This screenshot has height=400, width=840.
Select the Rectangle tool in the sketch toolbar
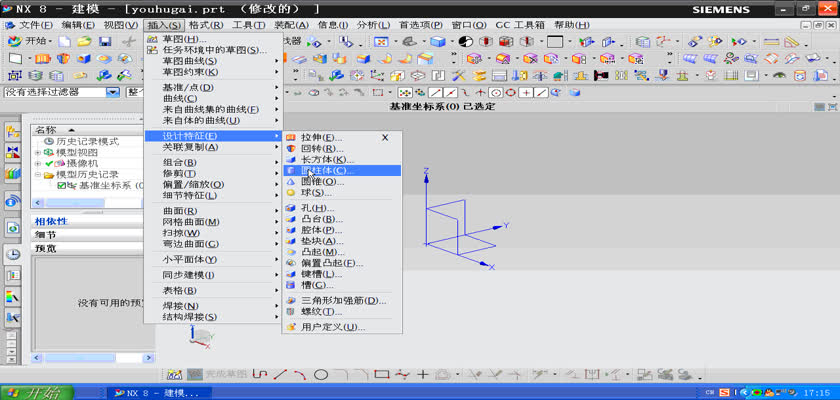click(x=381, y=375)
